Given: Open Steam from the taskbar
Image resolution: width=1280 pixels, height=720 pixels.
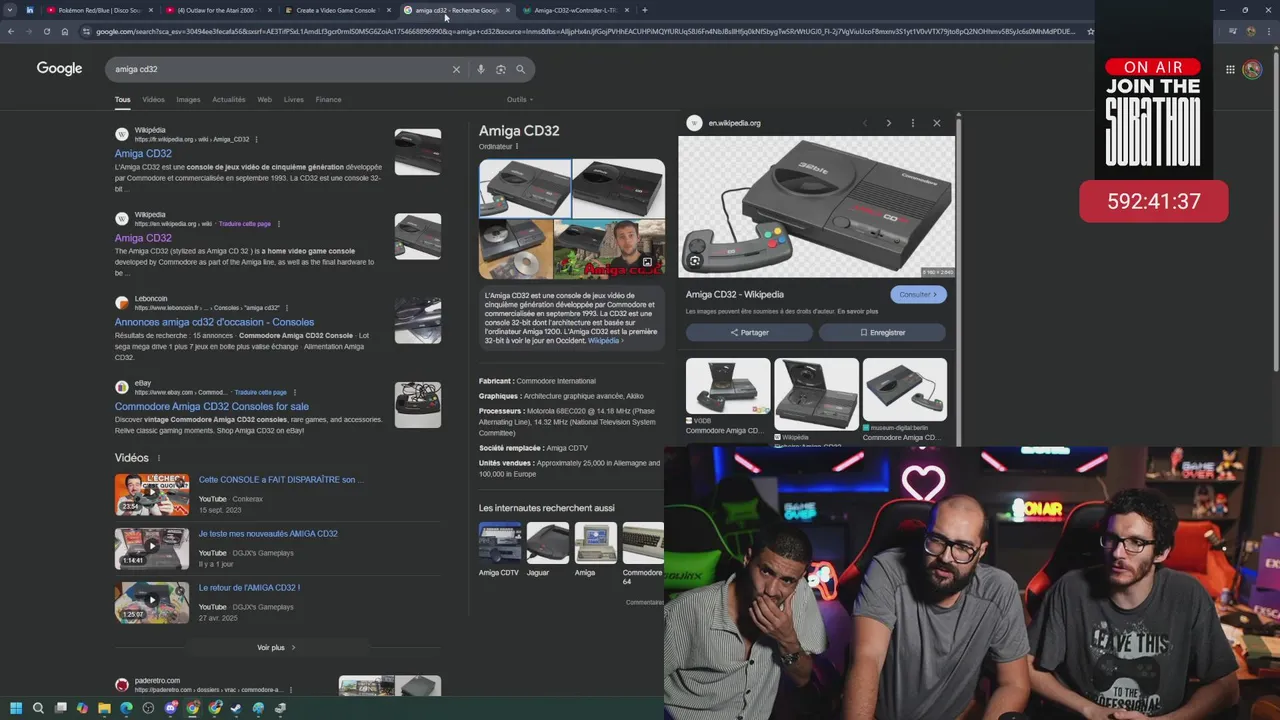Looking at the screenshot, I should point(237,708).
